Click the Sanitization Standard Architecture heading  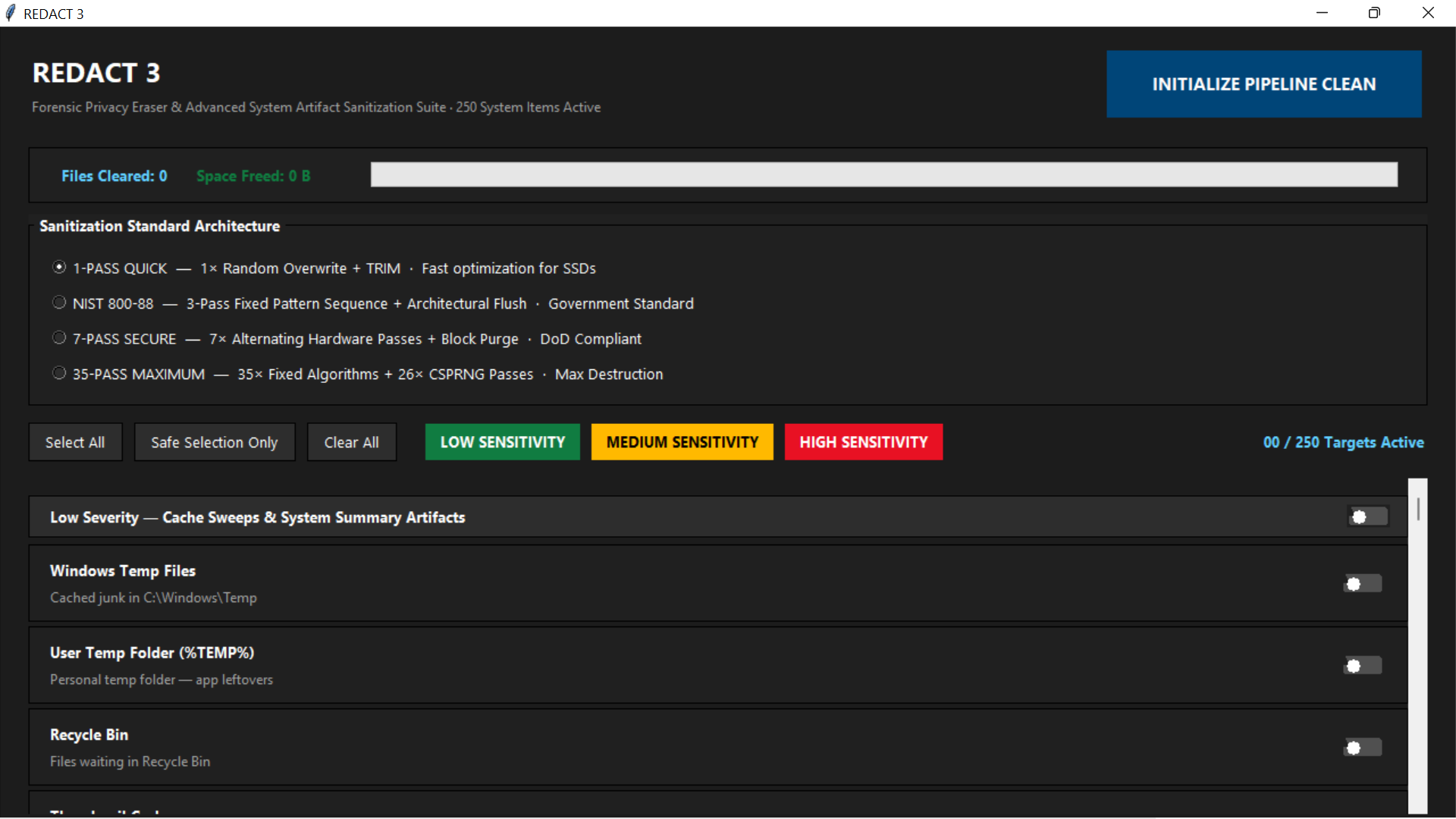[x=160, y=226]
